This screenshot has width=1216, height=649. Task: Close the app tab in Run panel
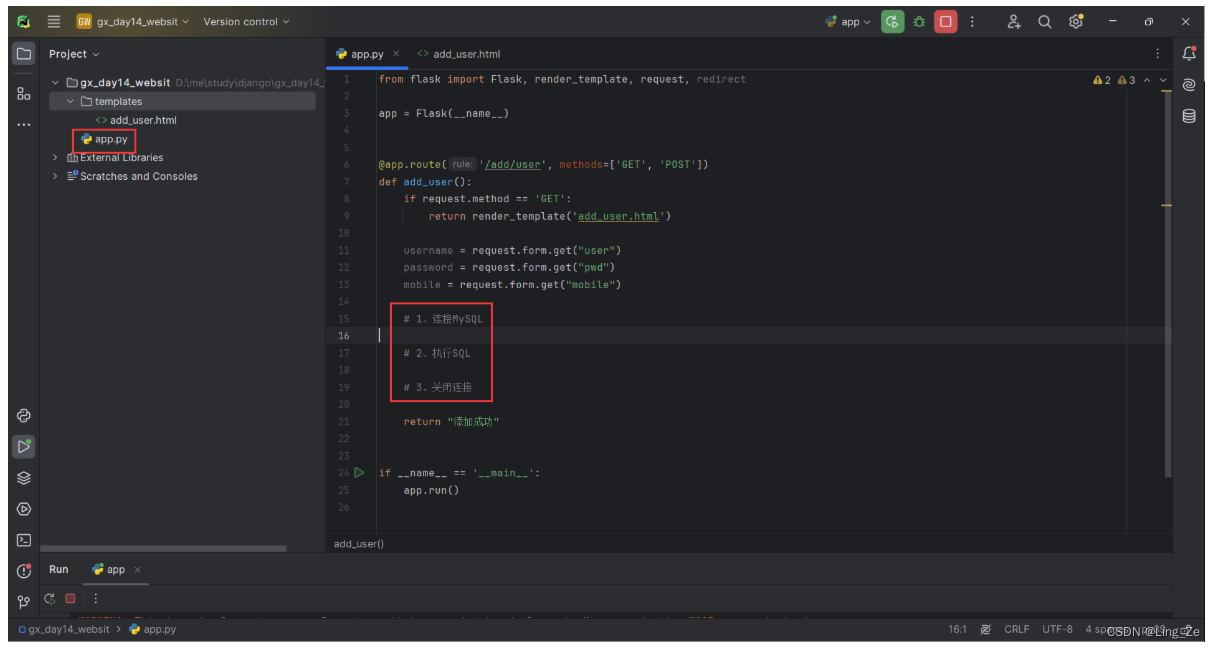pyautogui.click(x=138, y=570)
